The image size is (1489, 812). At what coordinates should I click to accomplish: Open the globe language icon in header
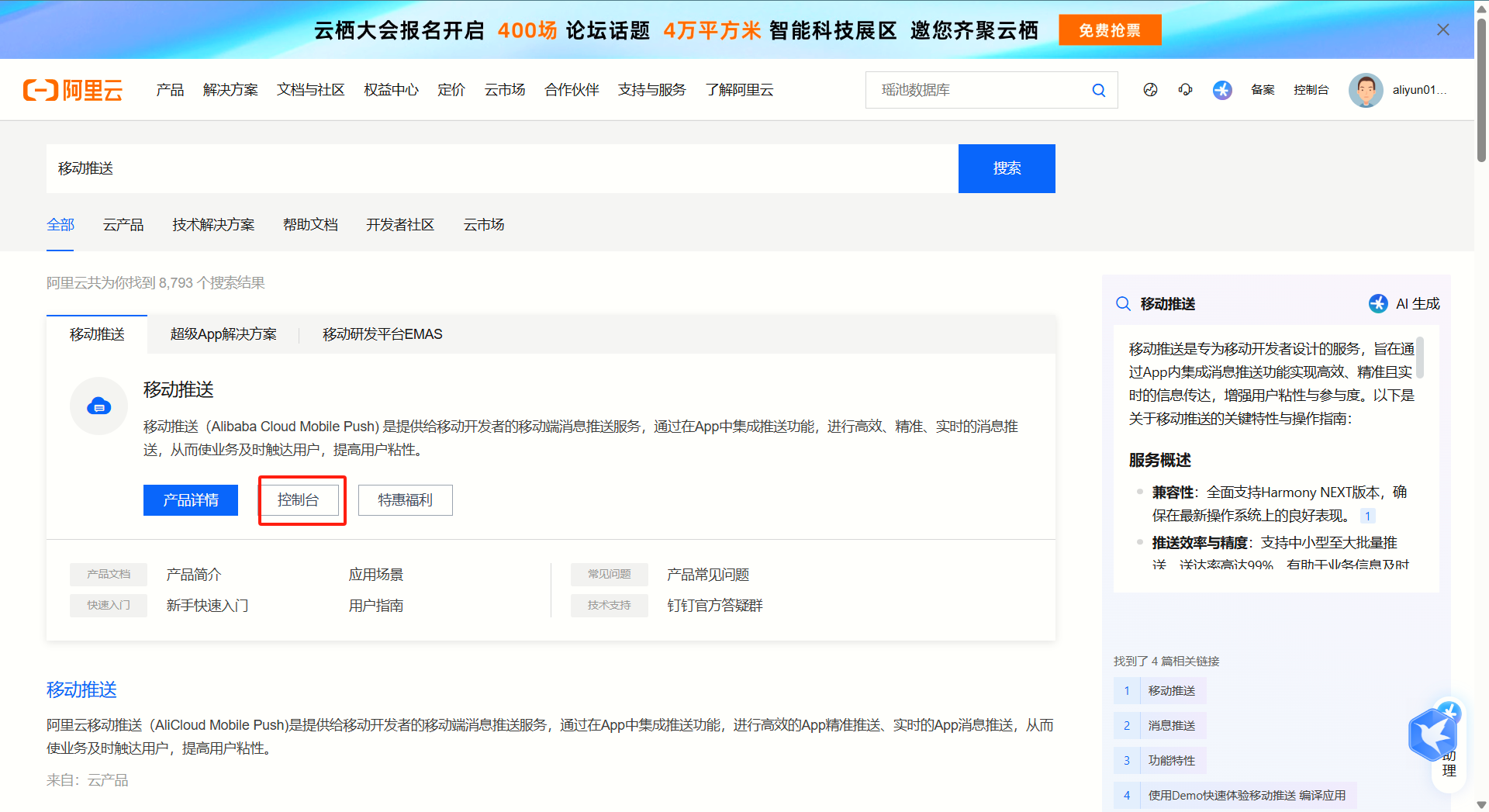tap(1150, 90)
